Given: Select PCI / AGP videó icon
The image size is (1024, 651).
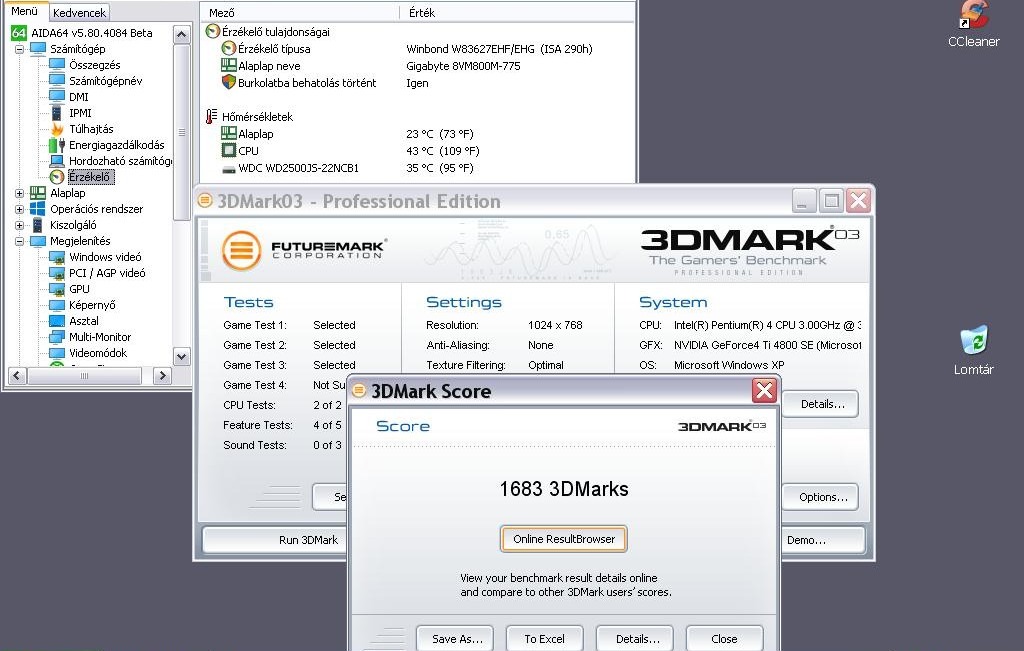Looking at the screenshot, I should [x=57, y=273].
